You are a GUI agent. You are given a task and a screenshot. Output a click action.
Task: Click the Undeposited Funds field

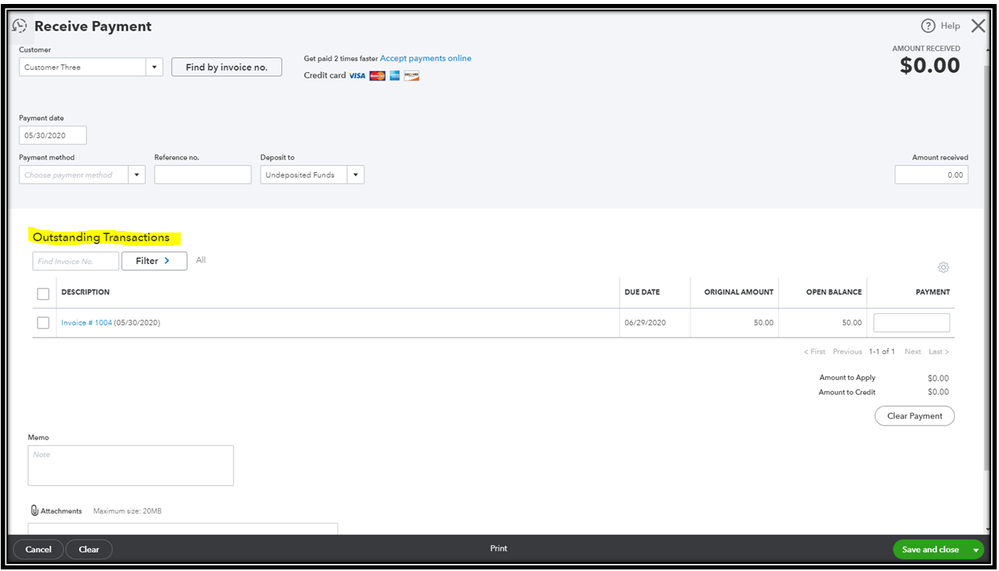[x=304, y=175]
